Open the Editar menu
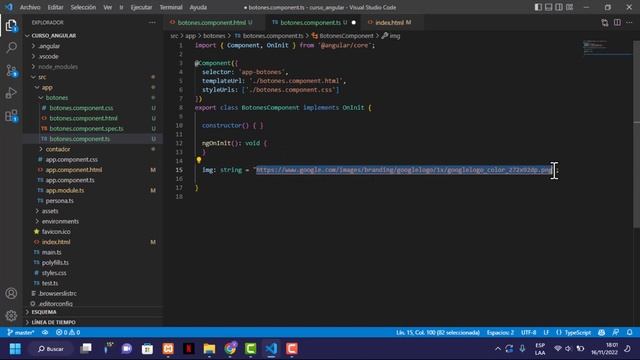Viewport: 640px width, 360px height. pyautogui.click(x=56, y=7)
